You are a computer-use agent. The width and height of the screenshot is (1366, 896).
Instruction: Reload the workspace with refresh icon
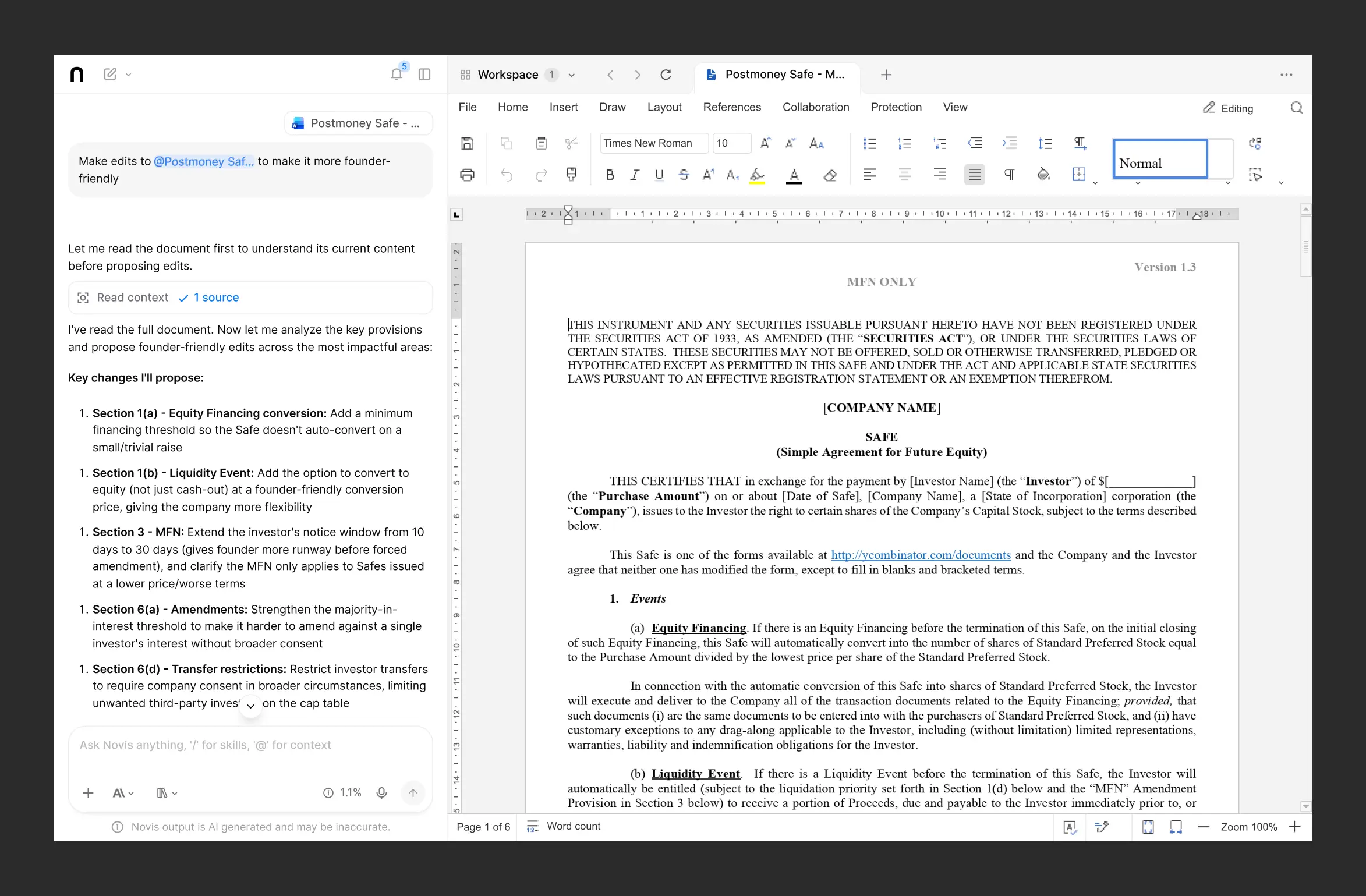click(666, 75)
